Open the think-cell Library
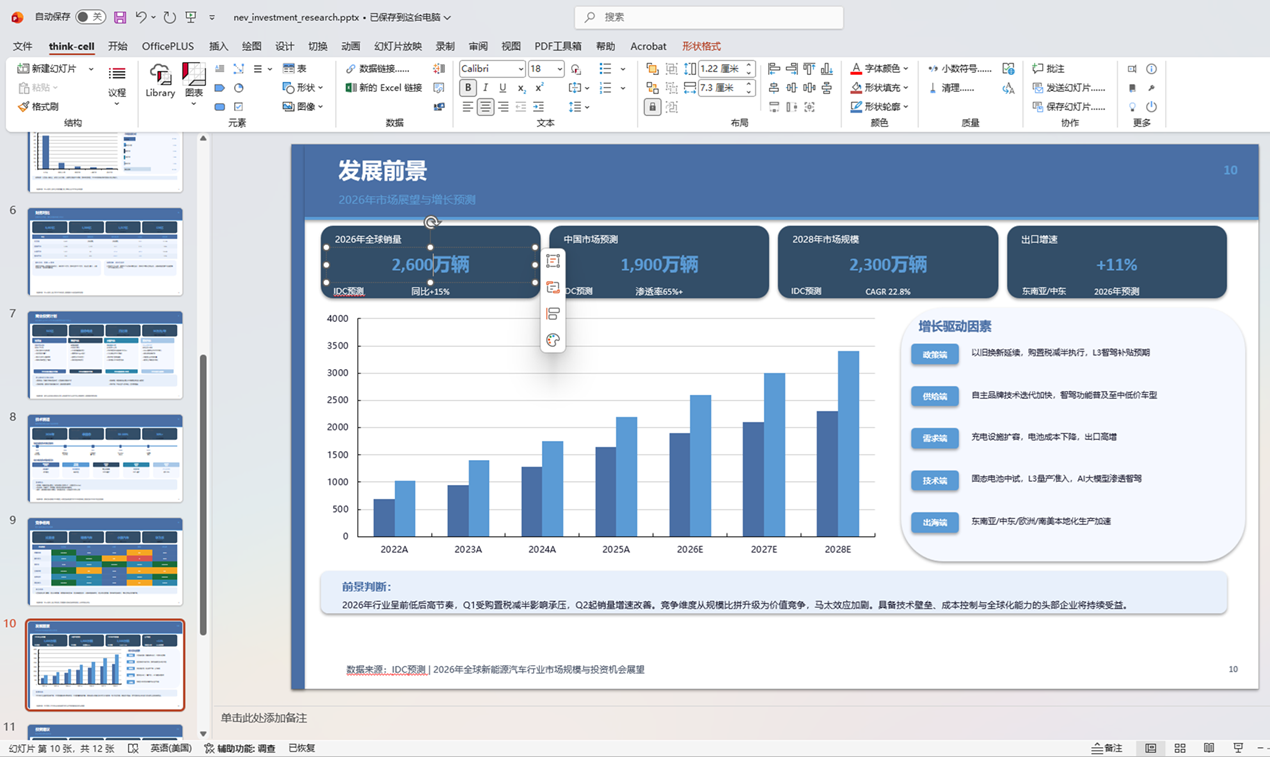Screen dimensions: 1270x757 [x=160, y=80]
